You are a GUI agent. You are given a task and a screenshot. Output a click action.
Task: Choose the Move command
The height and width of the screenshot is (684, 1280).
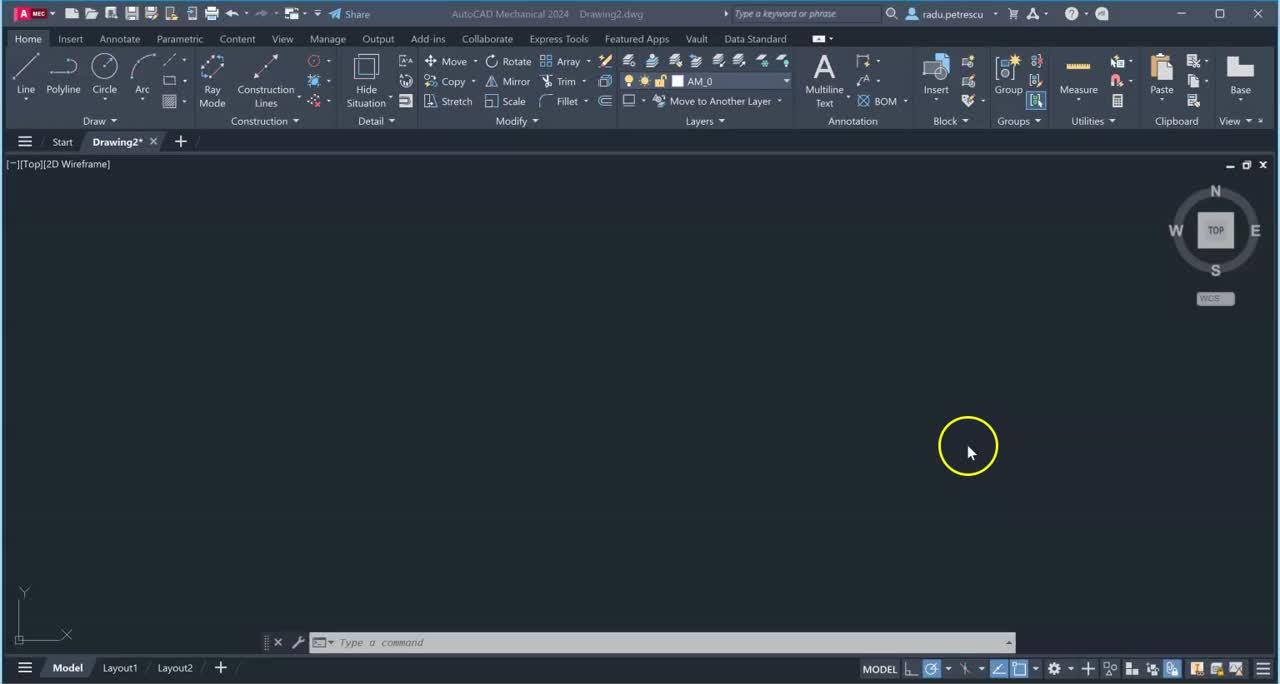click(x=445, y=61)
